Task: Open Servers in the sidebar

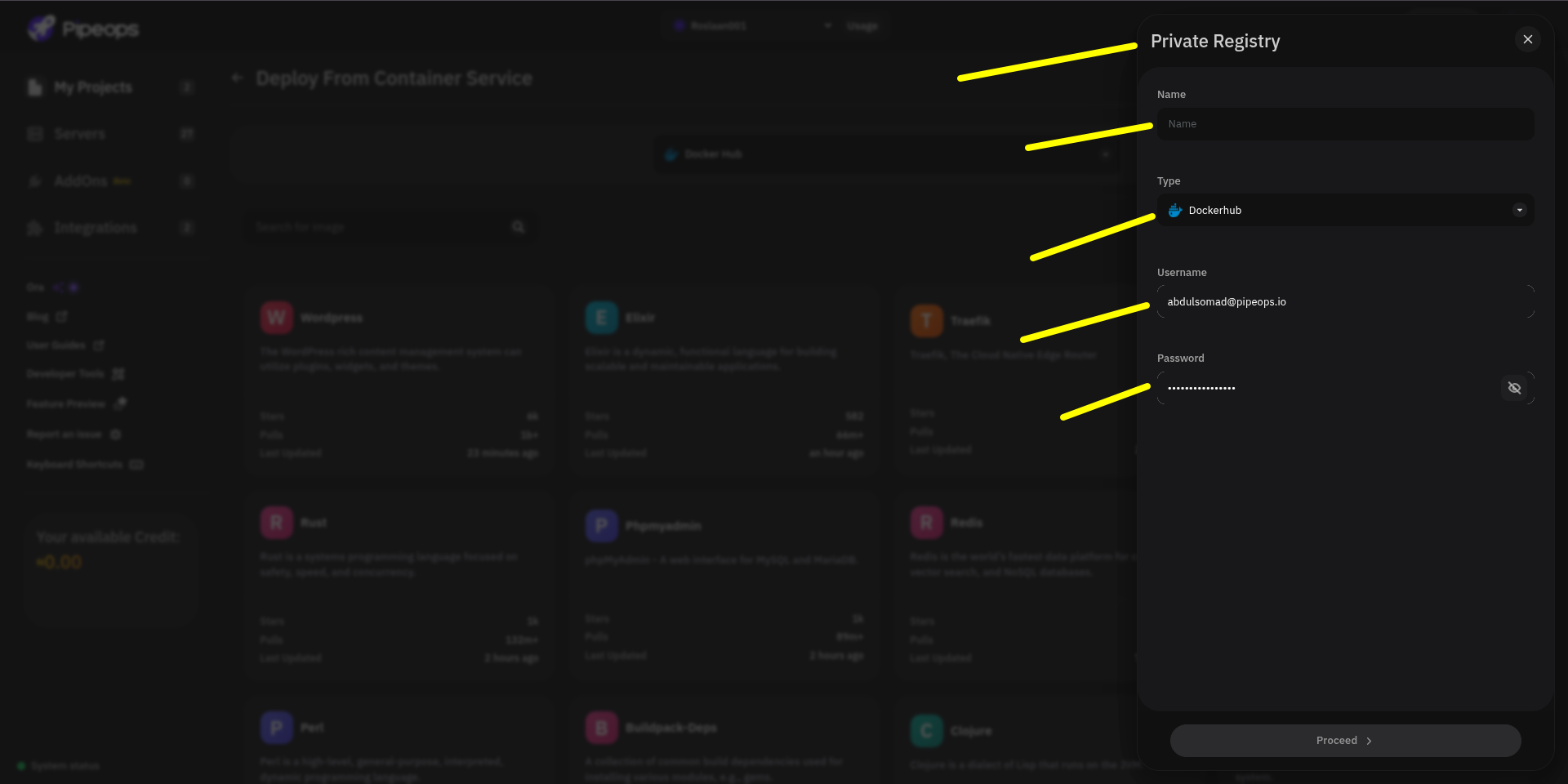Action: (x=110, y=134)
